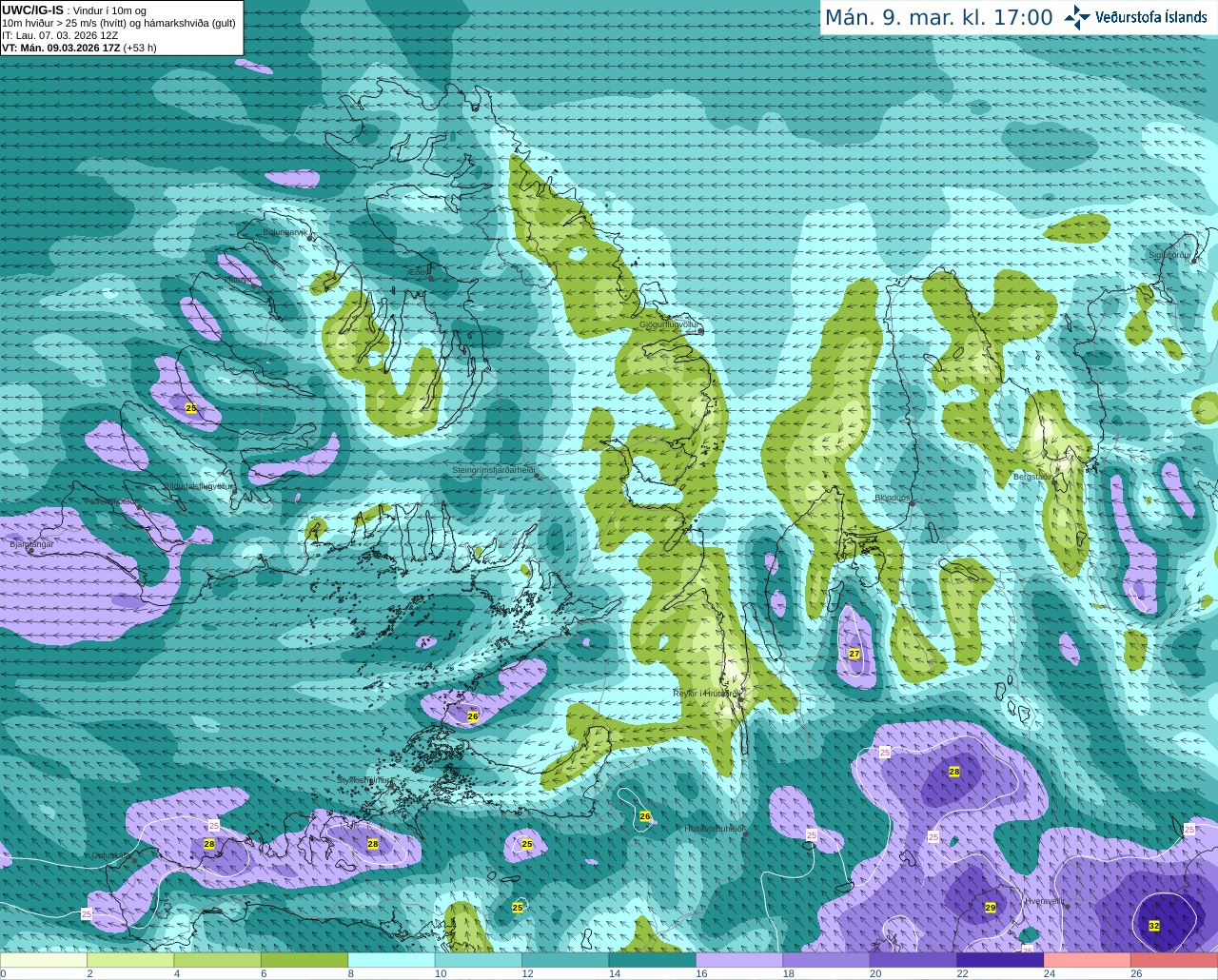The height and width of the screenshot is (980, 1218).
Task: Click the yellow 29 max gust marker
Action: (991, 908)
